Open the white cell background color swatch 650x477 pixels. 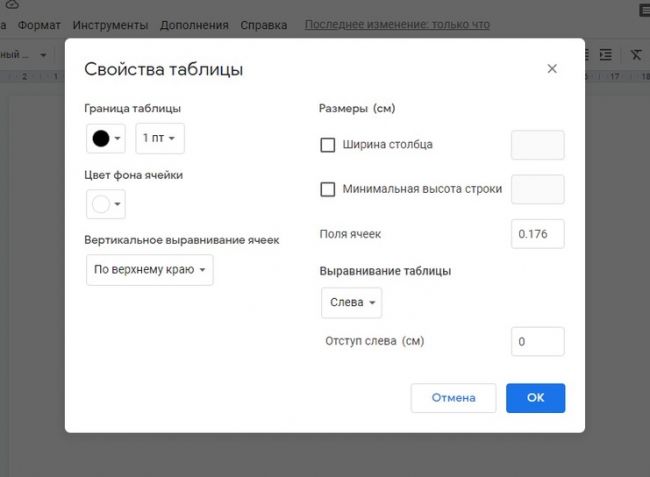coord(106,205)
